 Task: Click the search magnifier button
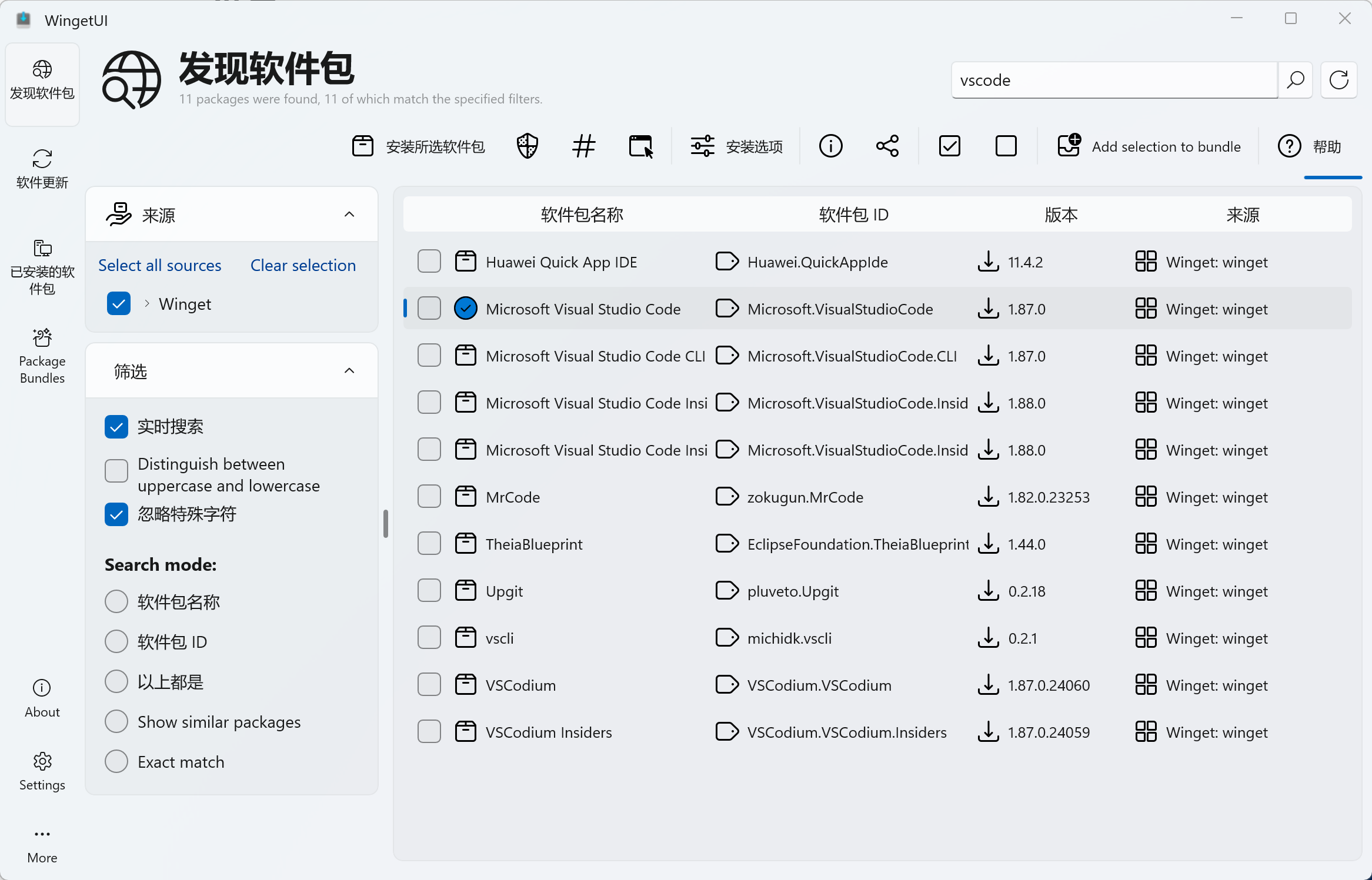(1295, 80)
